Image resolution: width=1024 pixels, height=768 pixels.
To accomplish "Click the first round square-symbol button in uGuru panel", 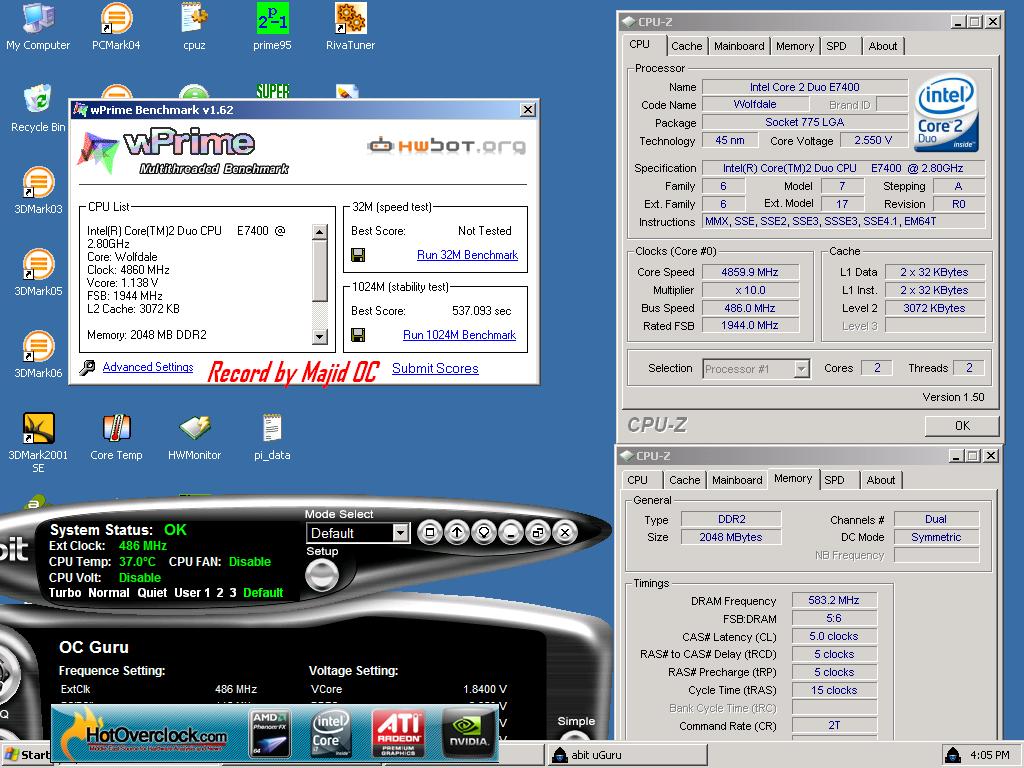I will (430, 533).
